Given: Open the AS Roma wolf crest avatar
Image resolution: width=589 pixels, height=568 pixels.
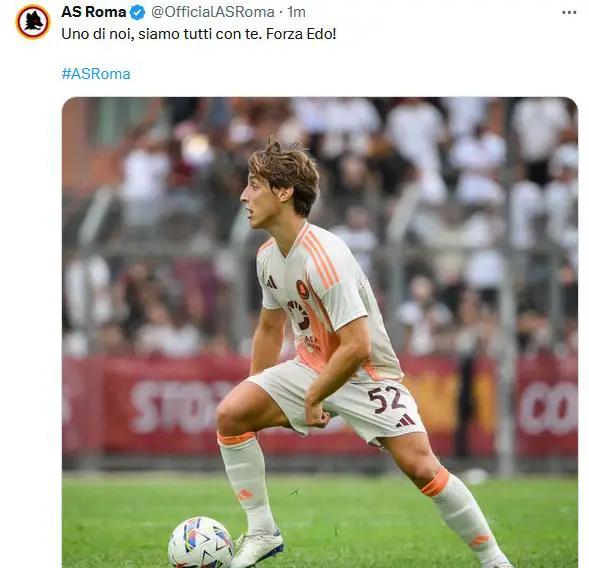Looking at the screenshot, I should 33,22.
